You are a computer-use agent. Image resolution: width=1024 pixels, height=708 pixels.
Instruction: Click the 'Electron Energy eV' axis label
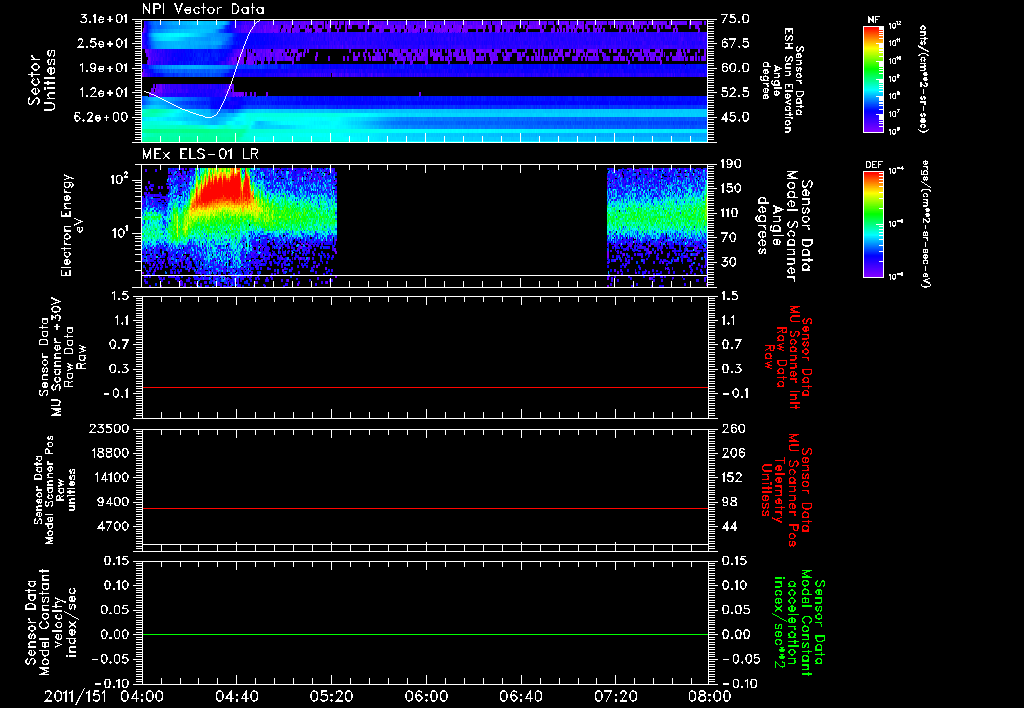71,225
